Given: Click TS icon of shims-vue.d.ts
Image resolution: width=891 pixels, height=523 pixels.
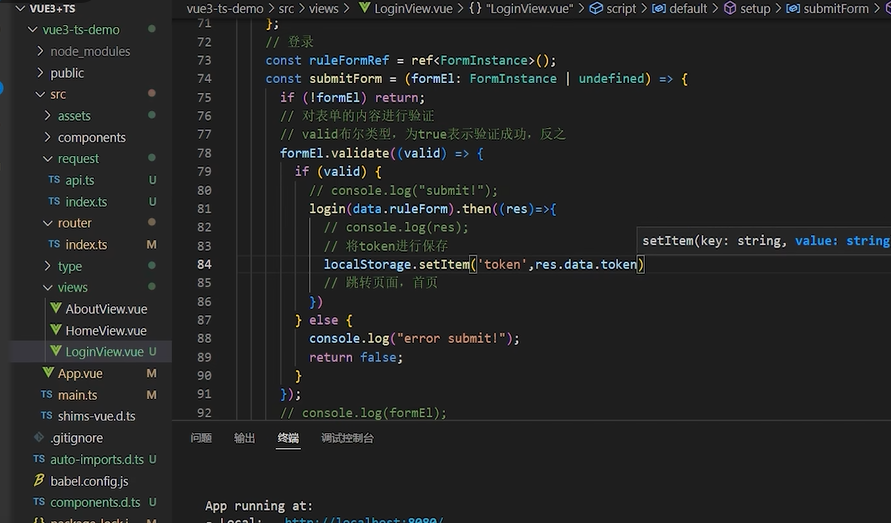Looking at the screenshot, I should point(47,416).
